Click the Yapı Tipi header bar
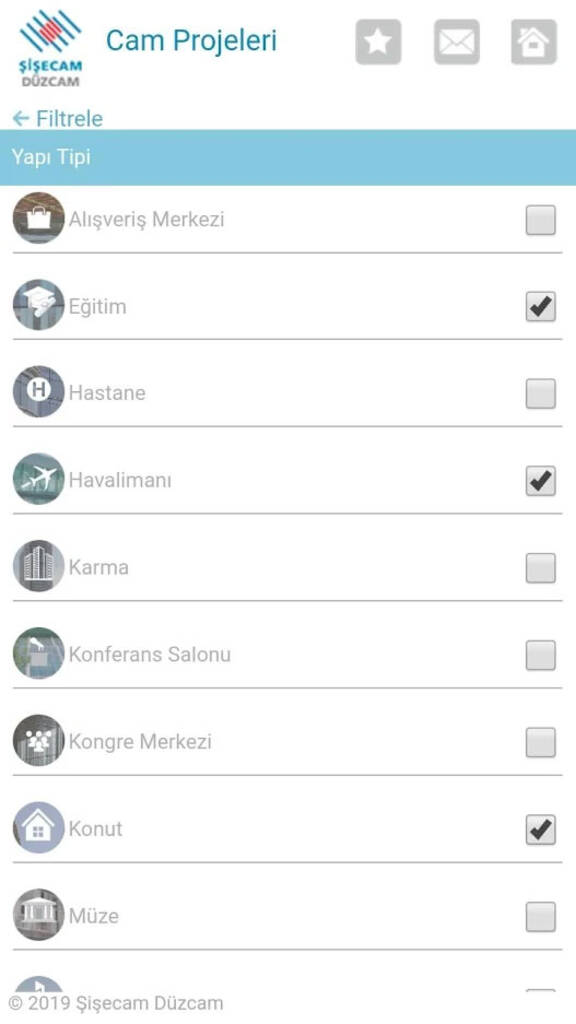Viewport: 576px width, 1024px height. click(x=288, y=157)
